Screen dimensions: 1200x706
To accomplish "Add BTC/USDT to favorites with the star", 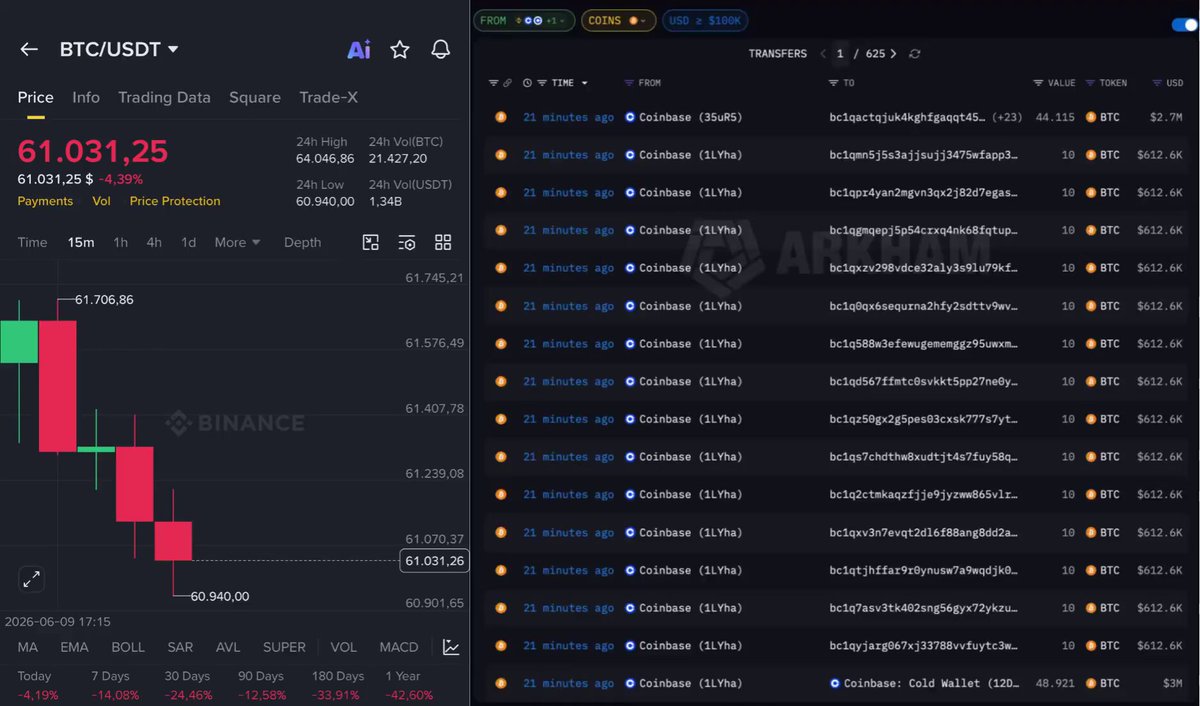I will click(400, 49).
